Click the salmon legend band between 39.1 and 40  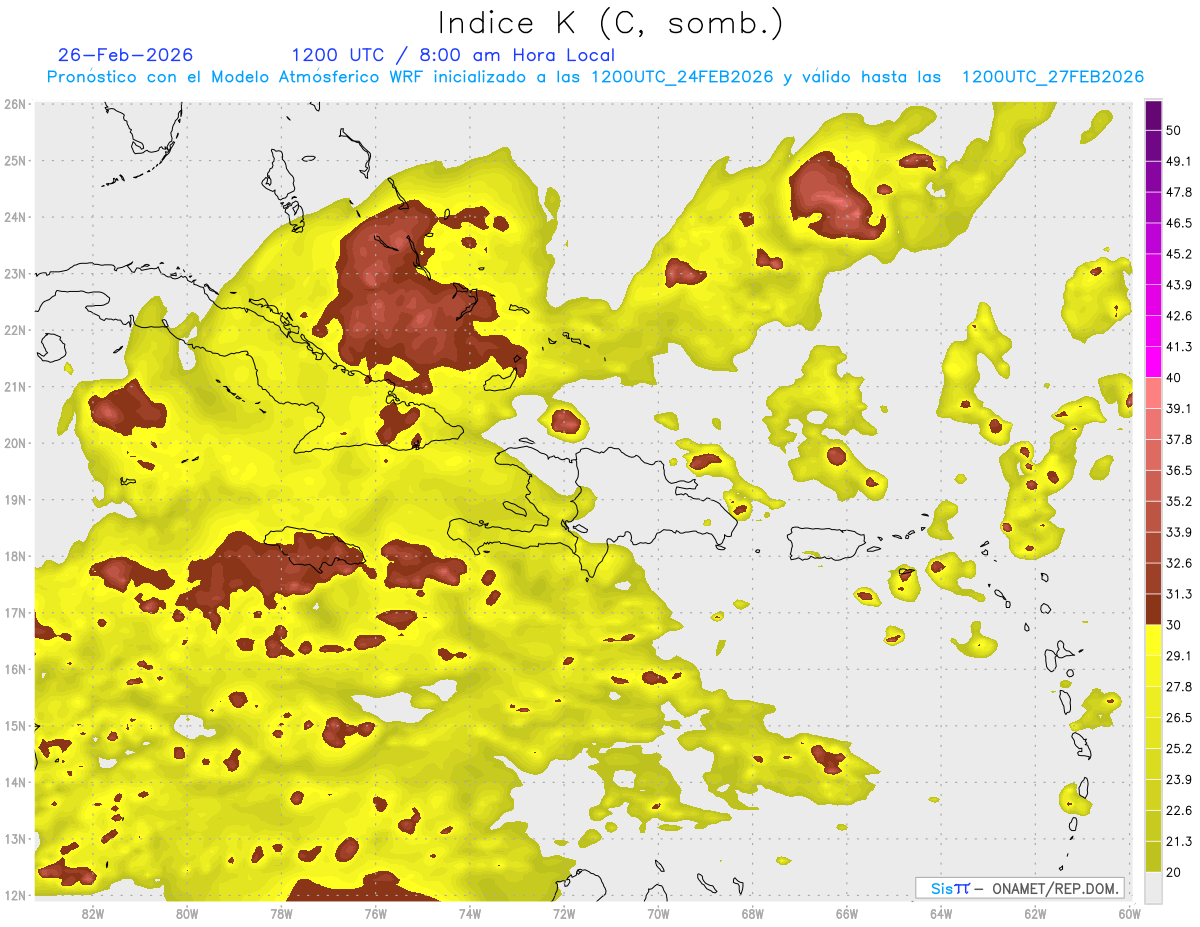1153,393
